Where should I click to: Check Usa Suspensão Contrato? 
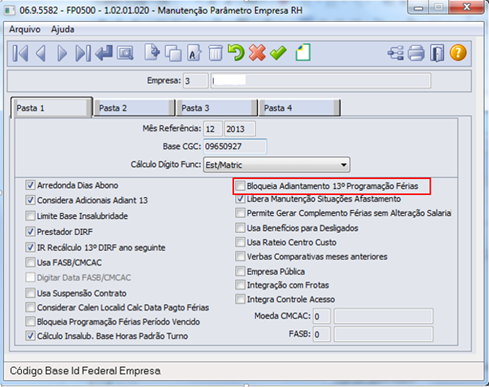coord(30,293)
